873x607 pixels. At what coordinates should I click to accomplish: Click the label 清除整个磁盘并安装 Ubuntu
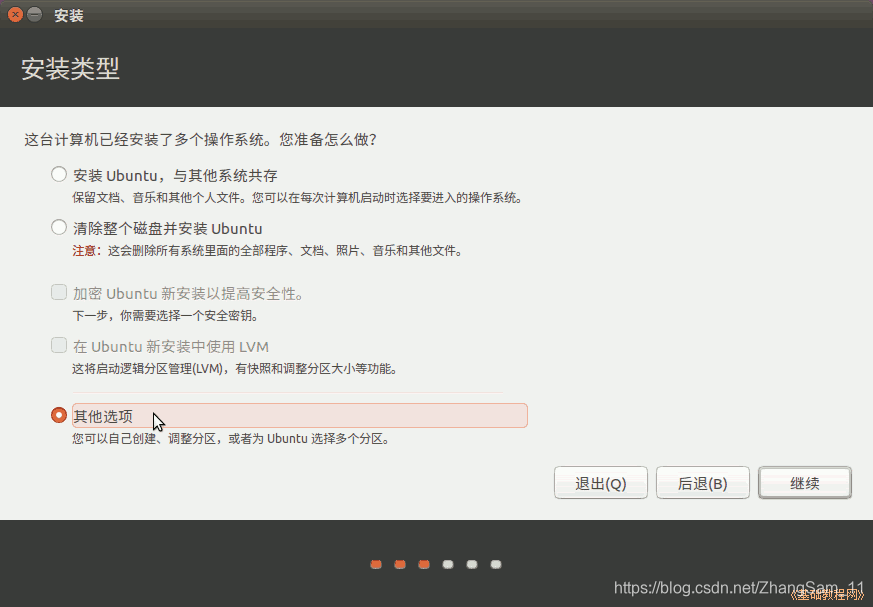(x=168, y=229)
